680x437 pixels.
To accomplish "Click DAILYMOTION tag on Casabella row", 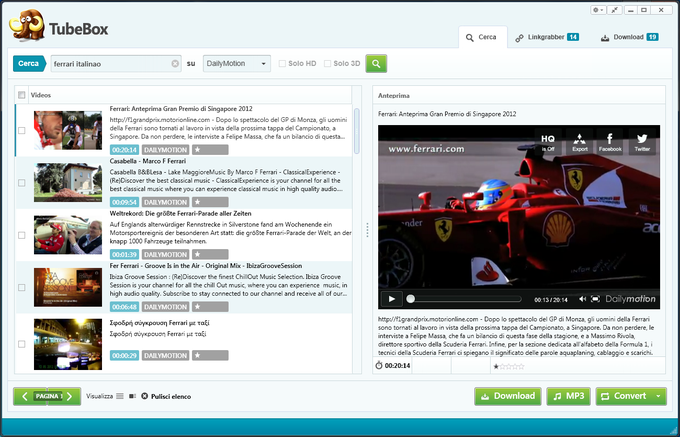I will pyautogui.click(x=165, y=202).
